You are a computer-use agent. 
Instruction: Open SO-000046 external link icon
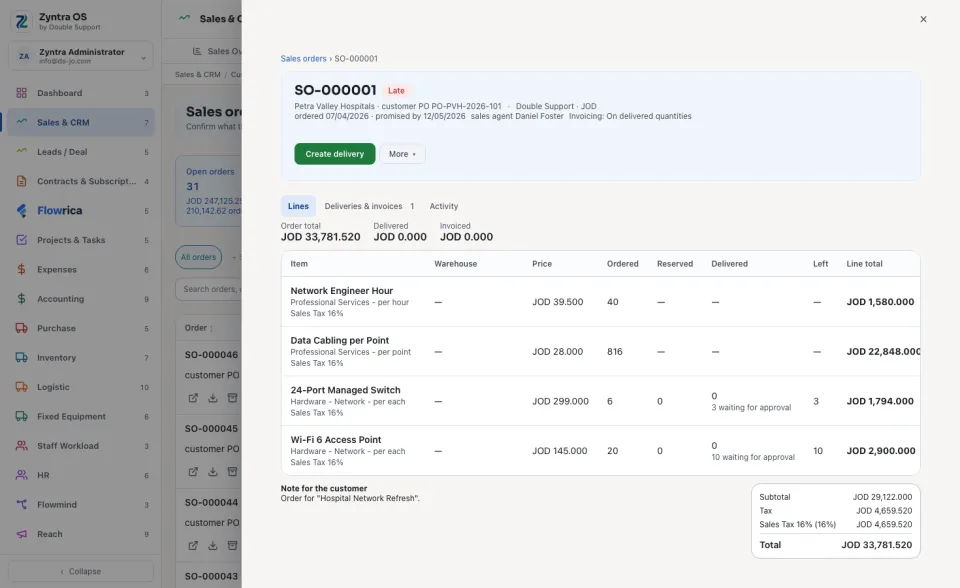[193, 398]
